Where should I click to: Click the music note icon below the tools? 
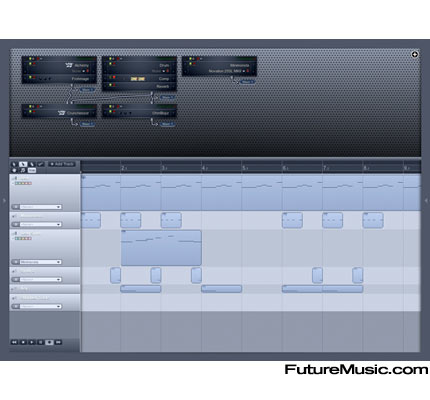[23, 170]
